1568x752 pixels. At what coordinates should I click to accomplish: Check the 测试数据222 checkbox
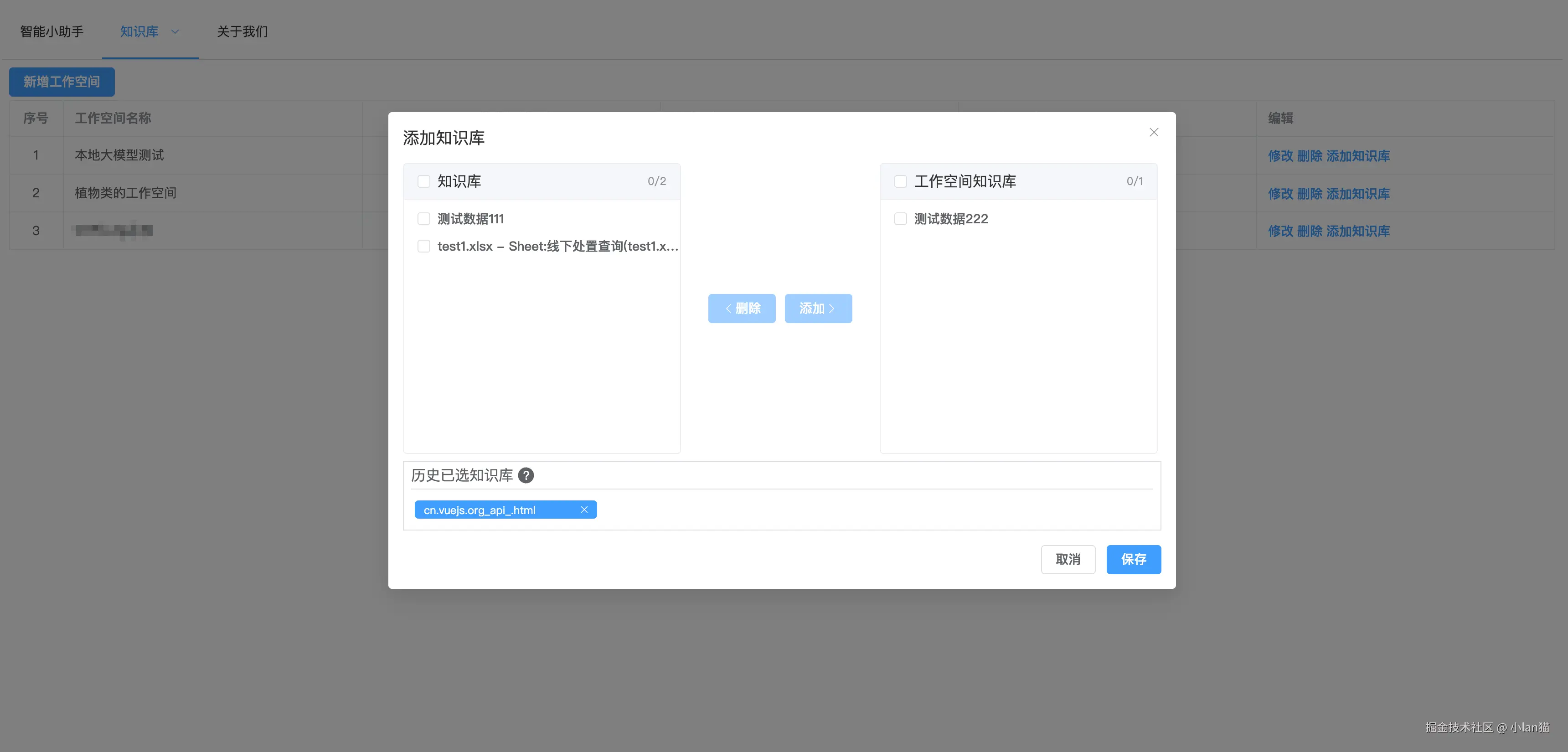[x=900, y=218]
